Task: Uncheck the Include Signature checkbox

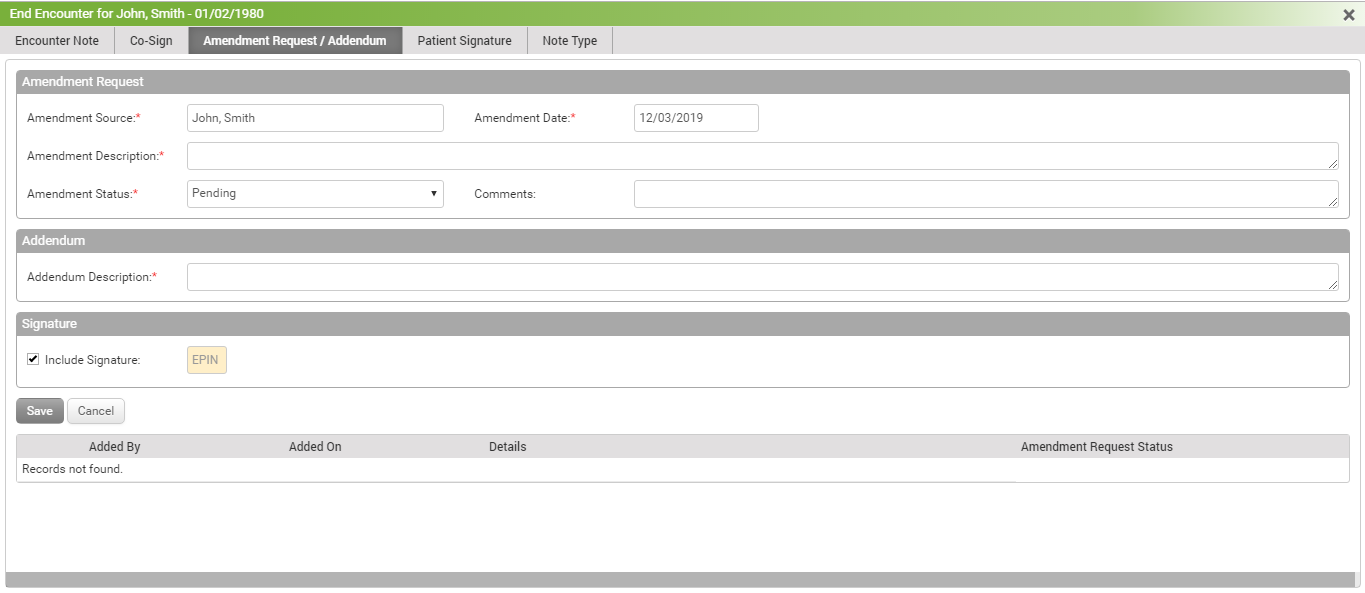Action: (x=33, y=360)
